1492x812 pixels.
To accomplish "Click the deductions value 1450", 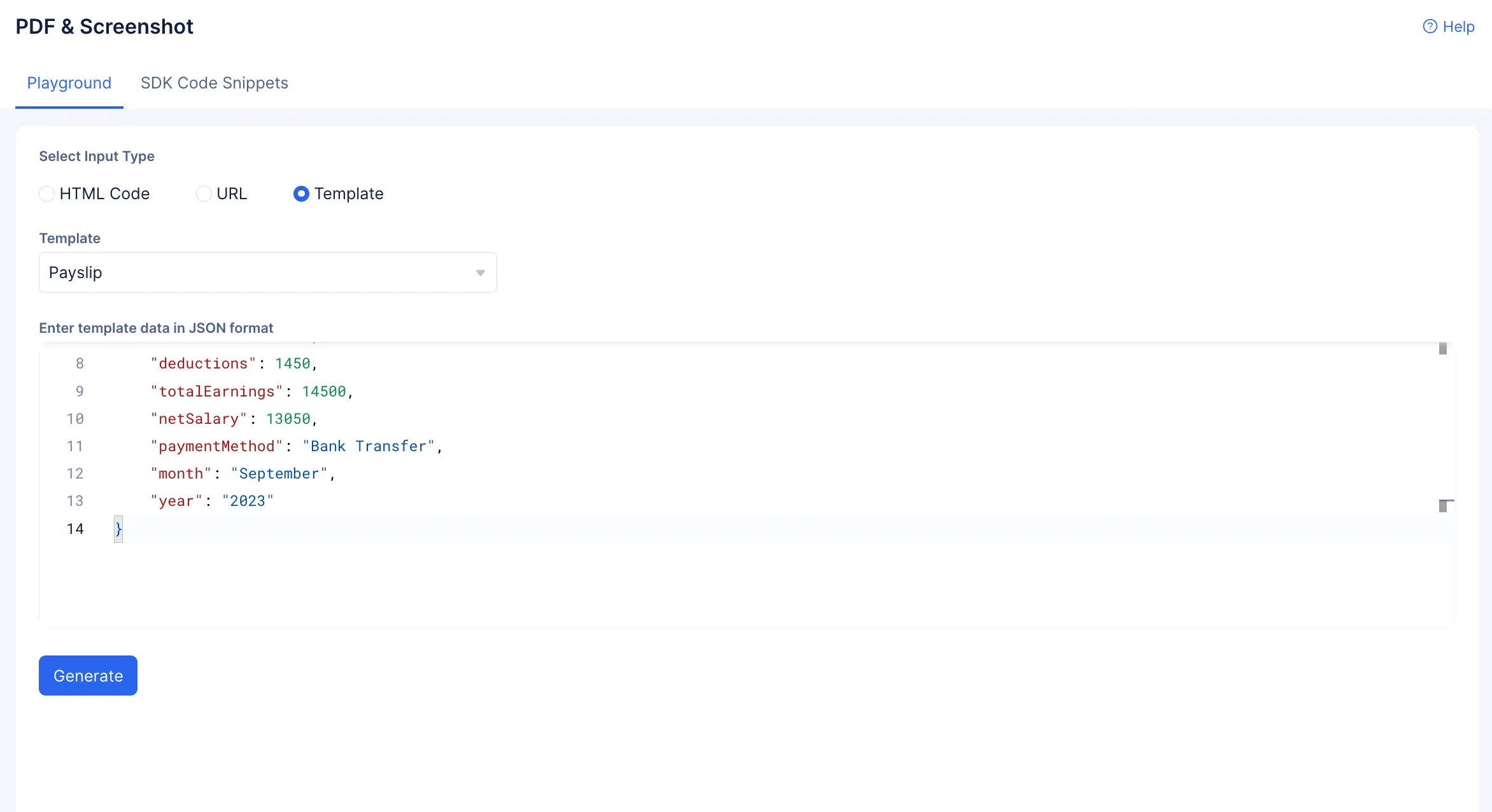I will (x=292, y=363).
